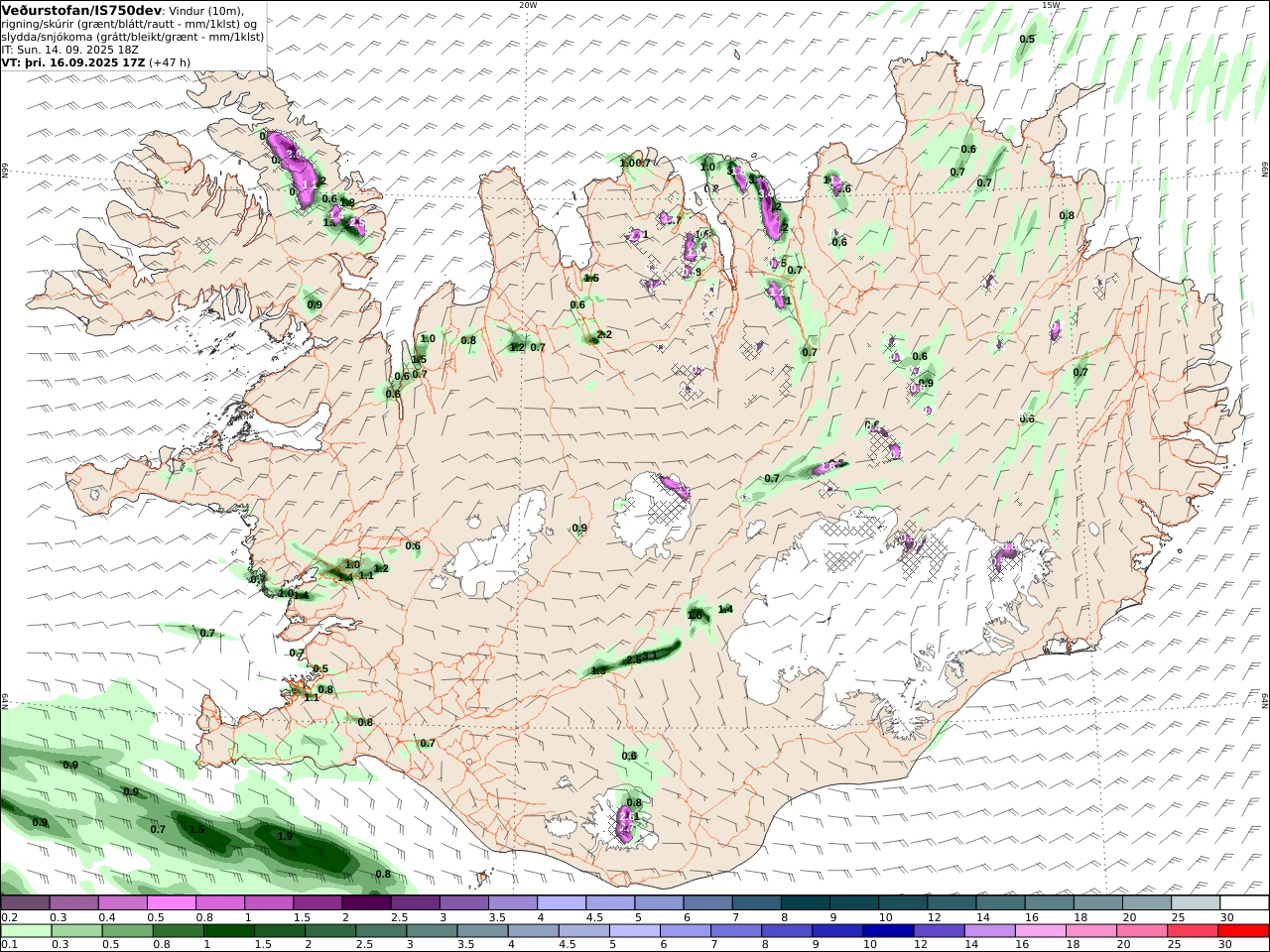Image resolution: width=1270 pixels, height=952 pixels.
Task: Click the '20W' longitude label
Action: 528,5
